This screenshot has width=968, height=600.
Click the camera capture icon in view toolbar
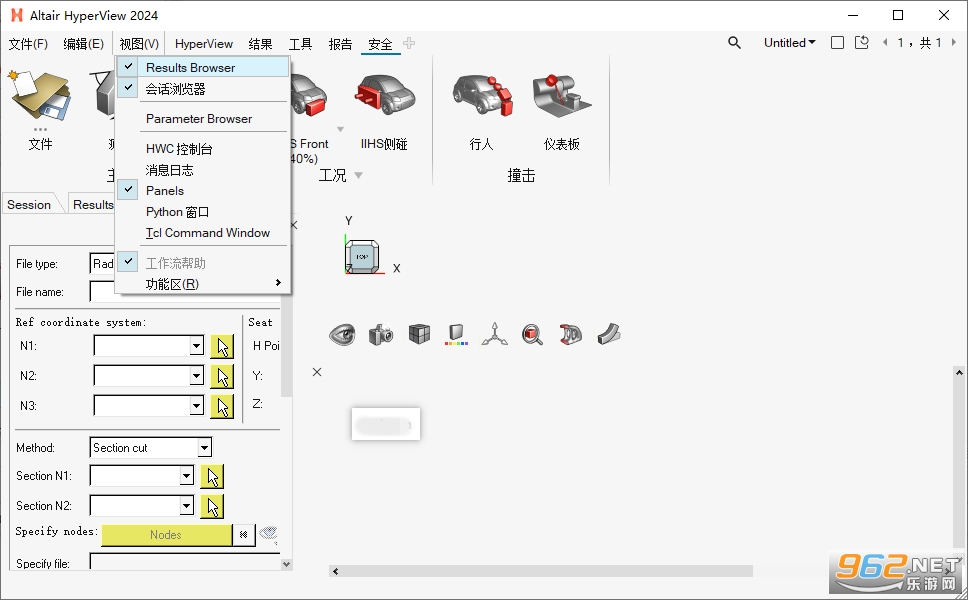point(381,335)
